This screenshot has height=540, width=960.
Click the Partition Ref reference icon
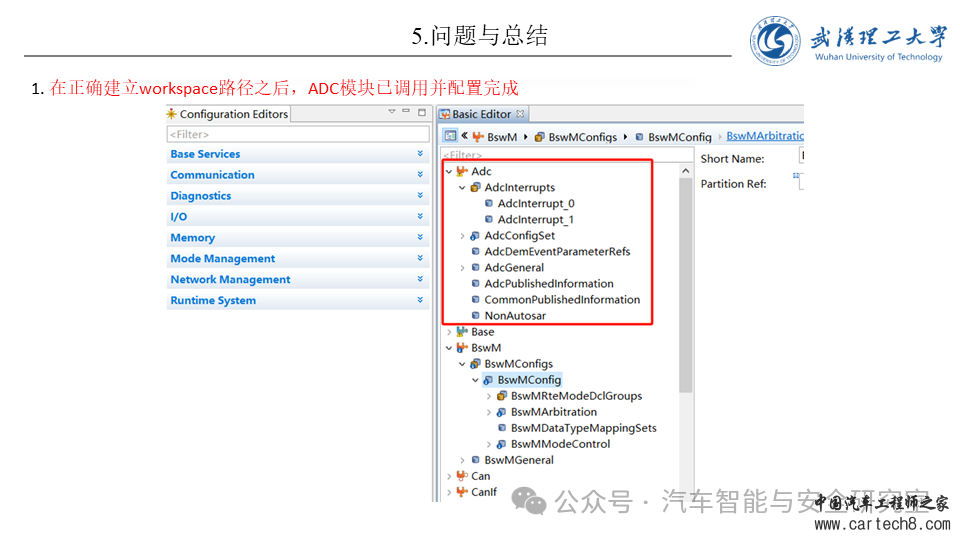point(796,176)
